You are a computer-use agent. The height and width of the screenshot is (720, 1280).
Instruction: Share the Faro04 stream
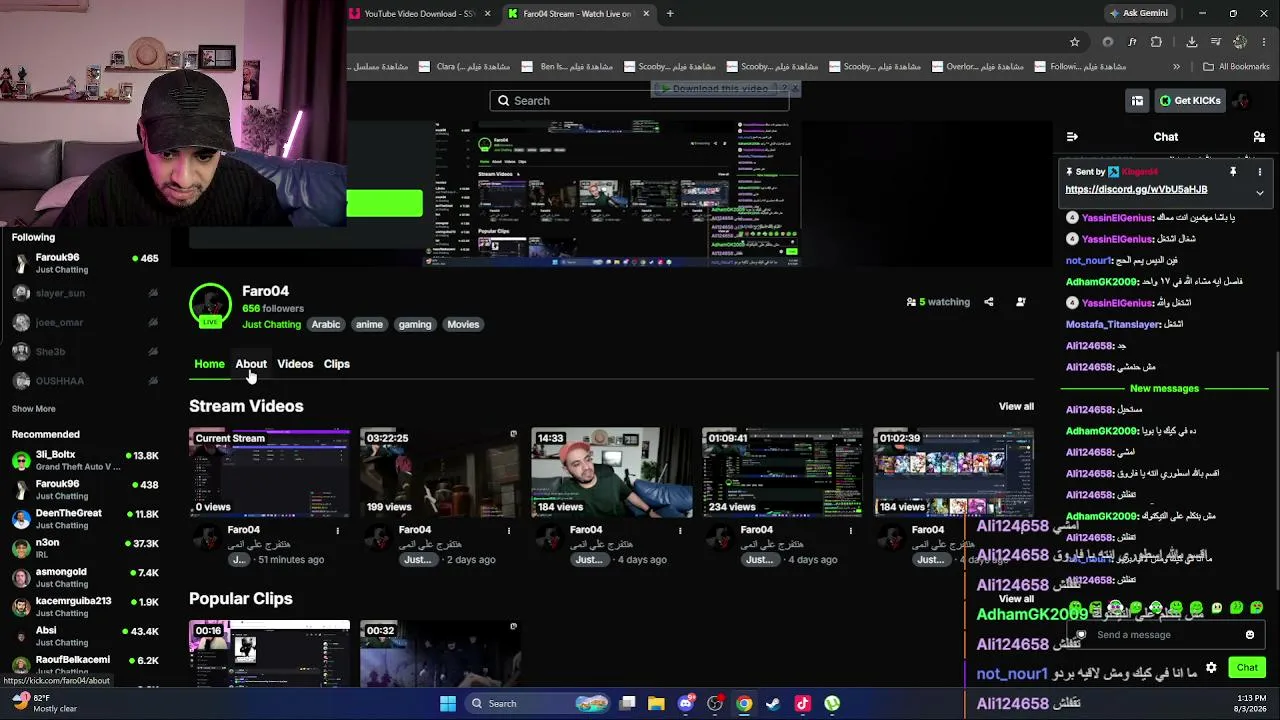(988, 302)
